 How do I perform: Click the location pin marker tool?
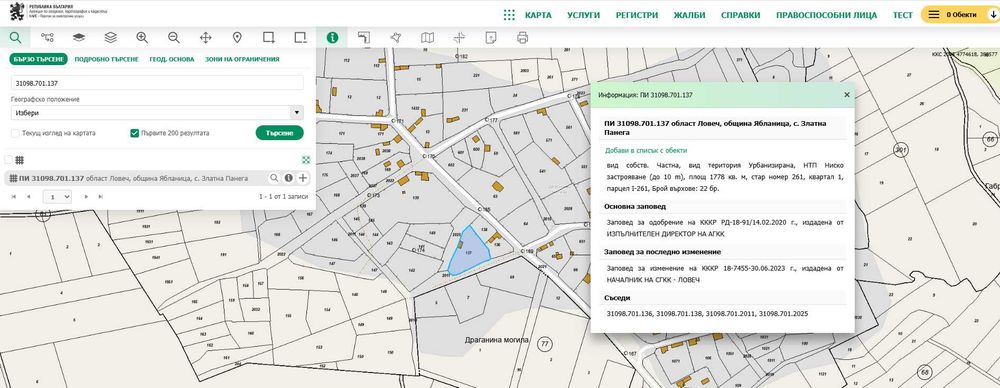tap(237, 38)
